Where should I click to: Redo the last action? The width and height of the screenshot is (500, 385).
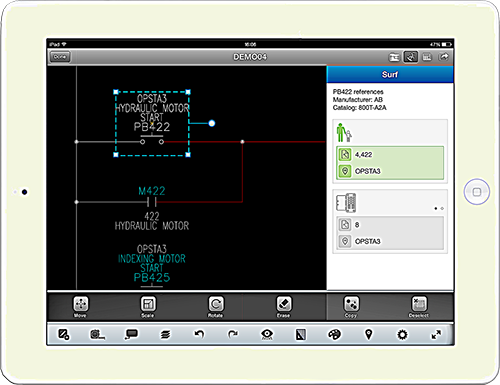pyautogui.click(x=233, y=334)
